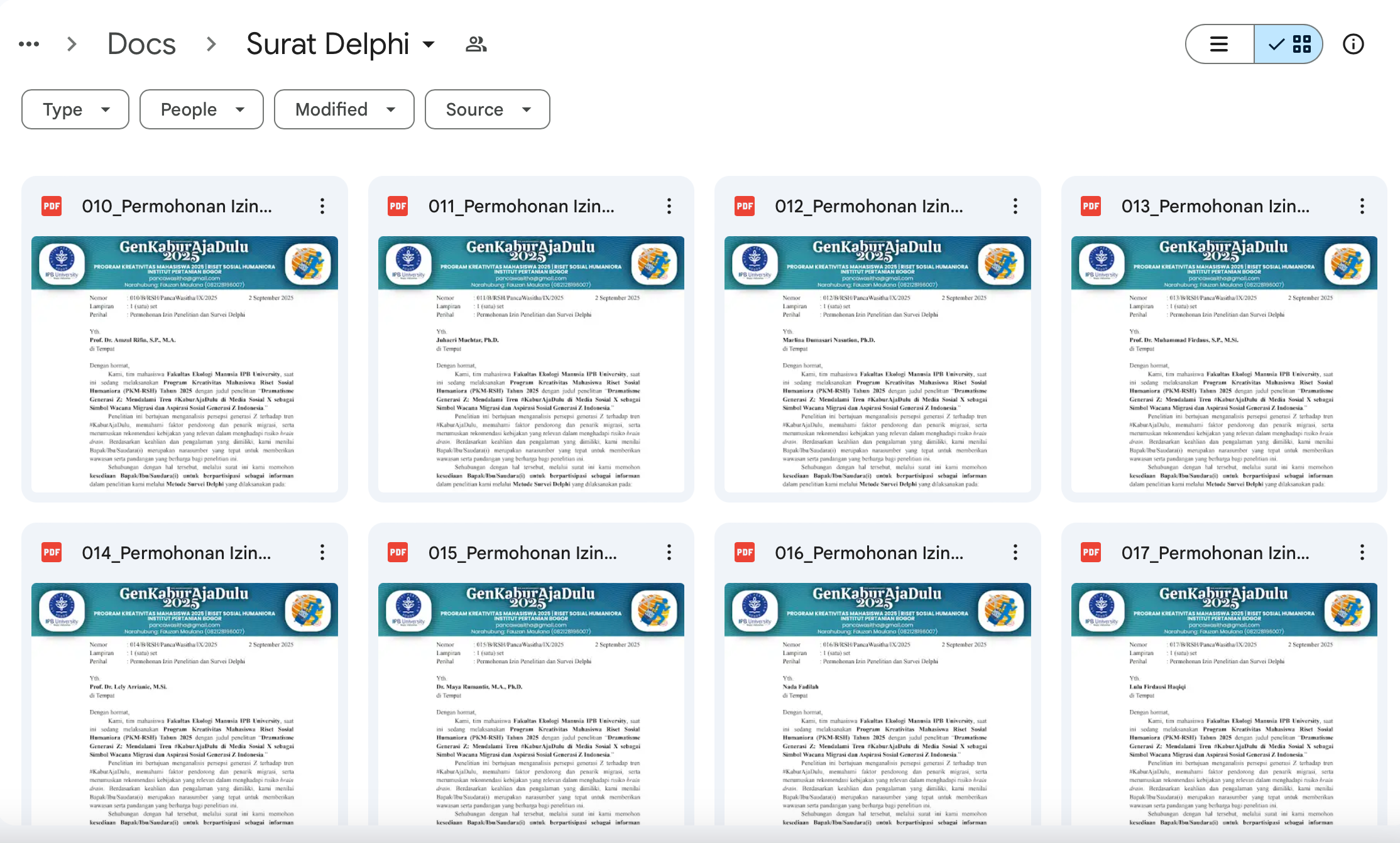Open three-dot menu of 015_Permohonan Izin file
The width and height of the screenshot is (1400, 843).
[669, 553]
